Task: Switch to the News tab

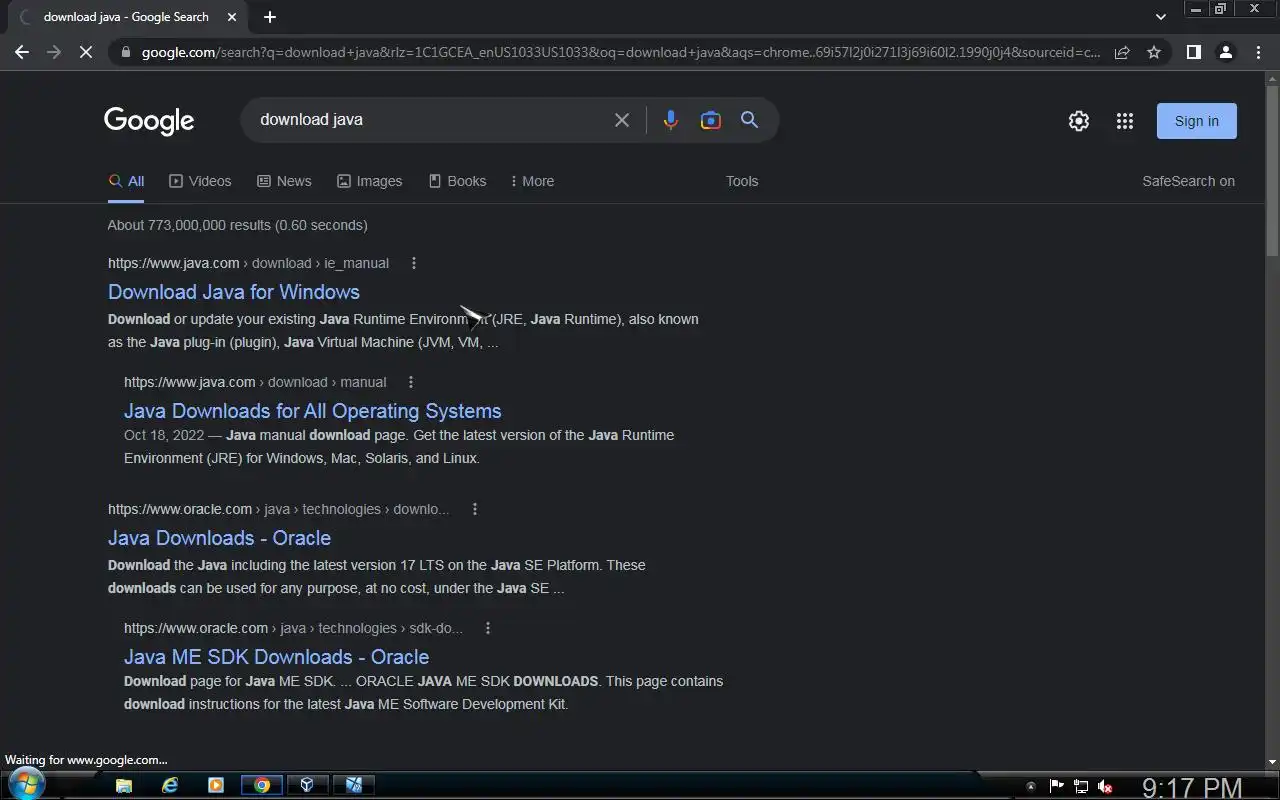Action: tap(284, 181)
